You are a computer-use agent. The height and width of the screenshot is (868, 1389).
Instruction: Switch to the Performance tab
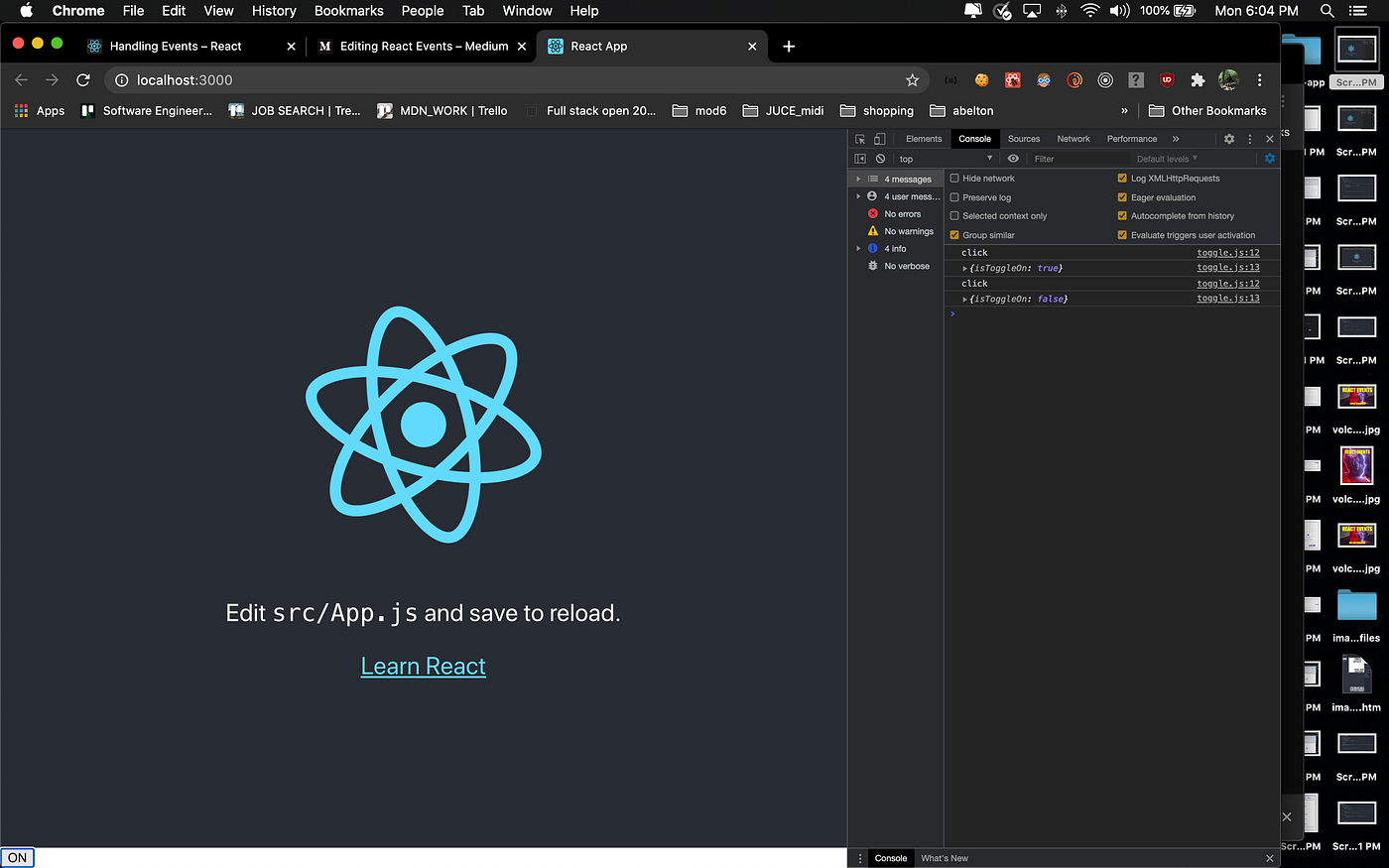(1132, 139)
